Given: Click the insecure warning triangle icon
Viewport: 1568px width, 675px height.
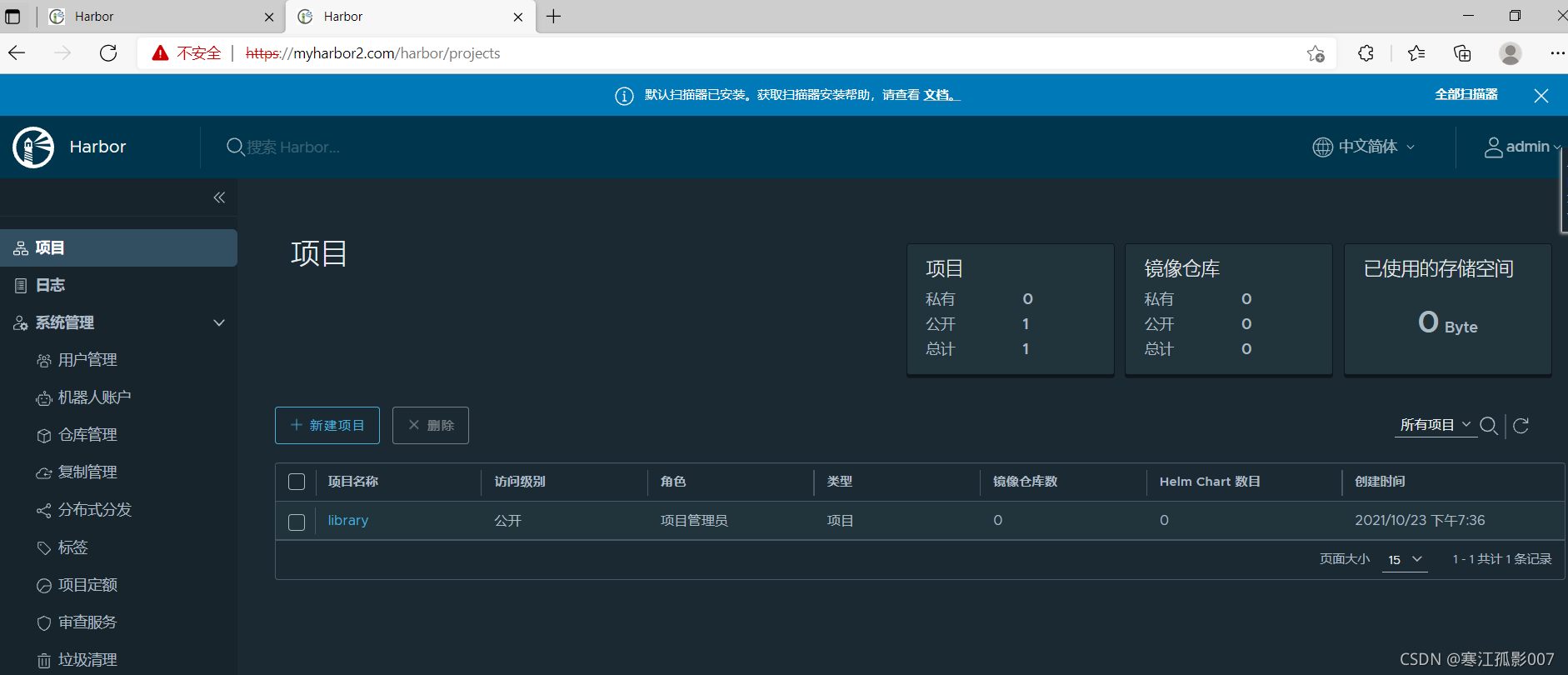Looking at the screenshot, I should coord(160,53).
